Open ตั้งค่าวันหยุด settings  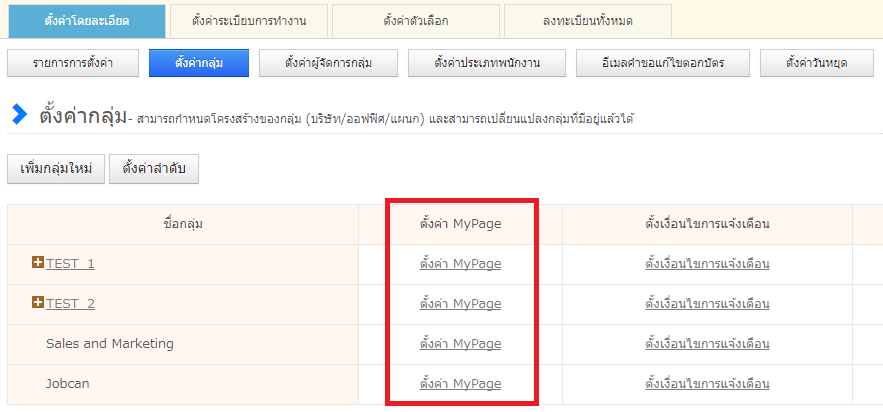[x=817, y=63]
